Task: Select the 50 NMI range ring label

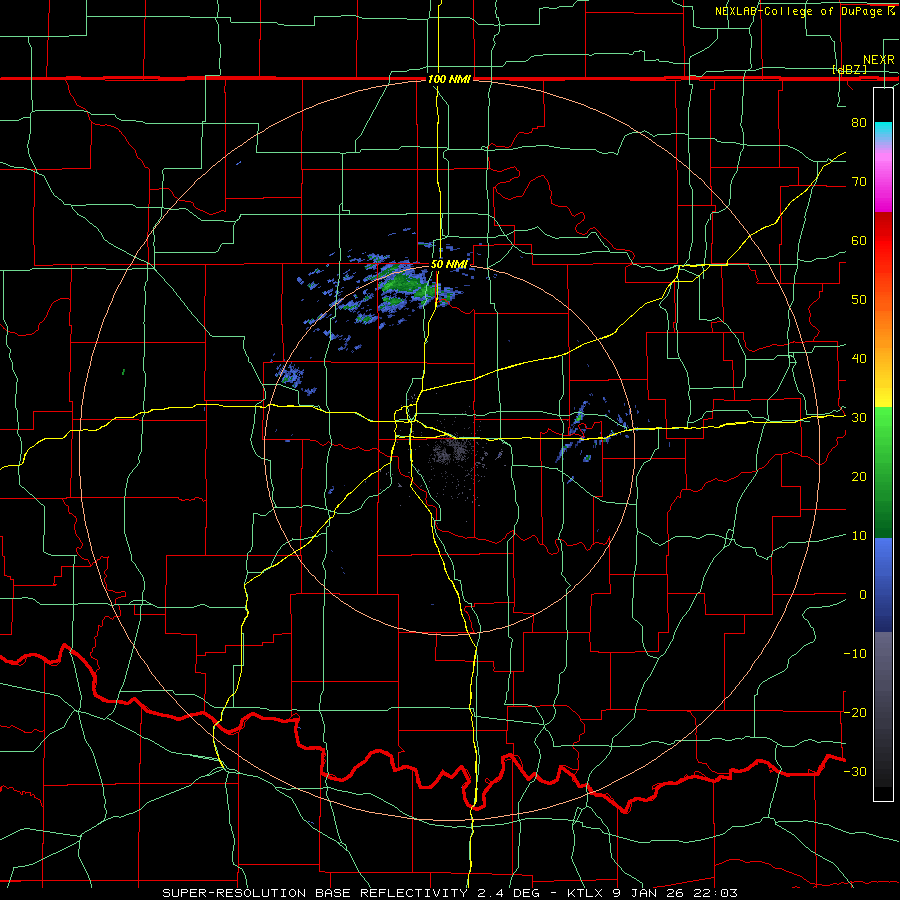Action: (x=449, y=264)
